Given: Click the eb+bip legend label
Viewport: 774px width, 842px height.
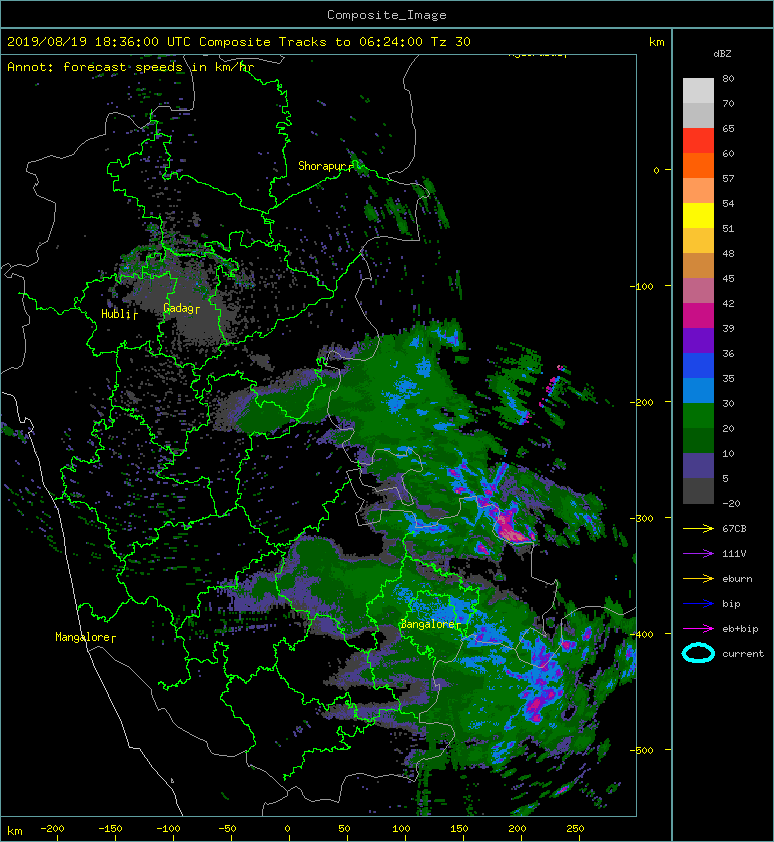Looking at the screenshot, I should click(x=740, y=629).
